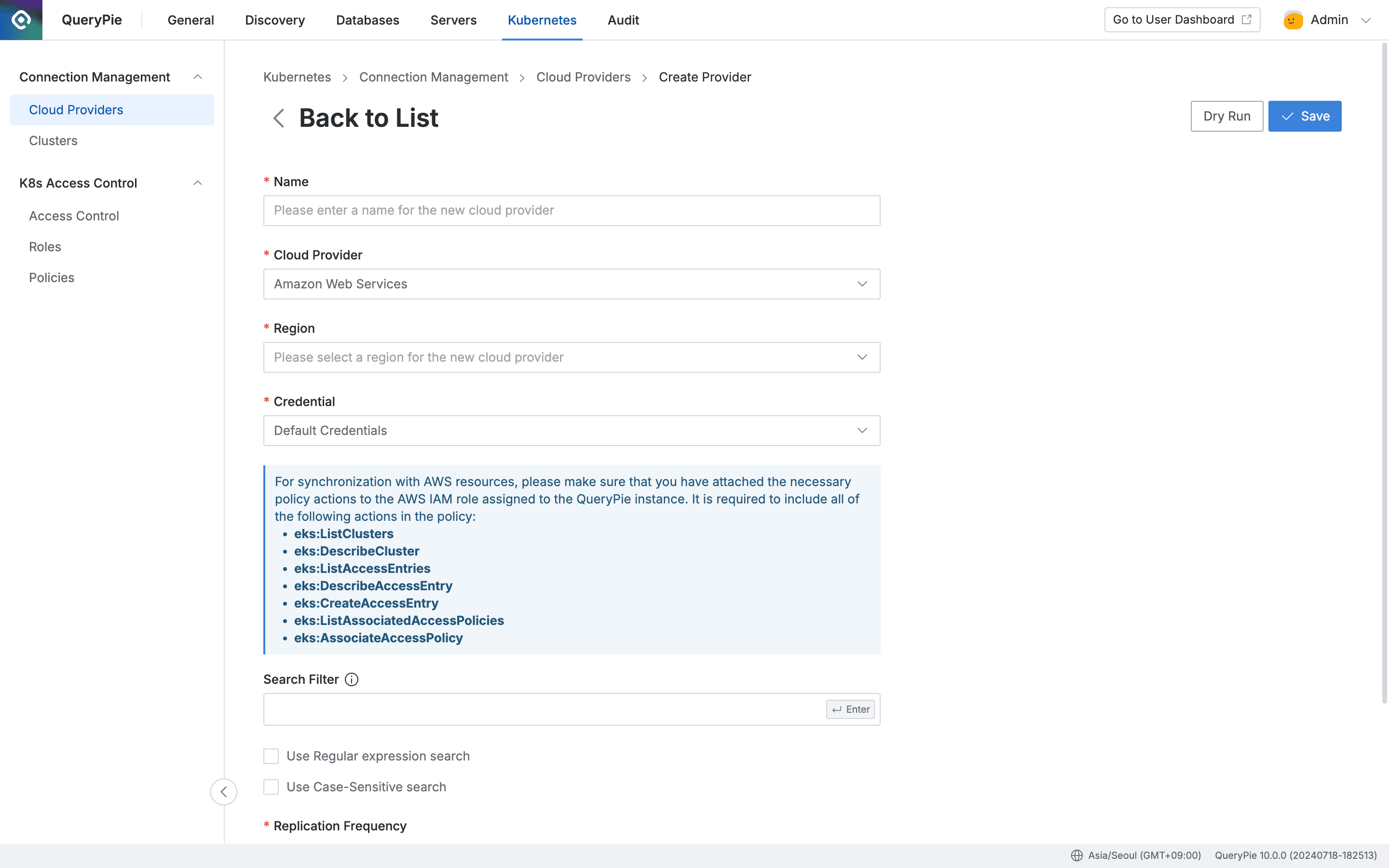Open the Credential dropdown
1389x868 pixels.
[x=862, y=430]
